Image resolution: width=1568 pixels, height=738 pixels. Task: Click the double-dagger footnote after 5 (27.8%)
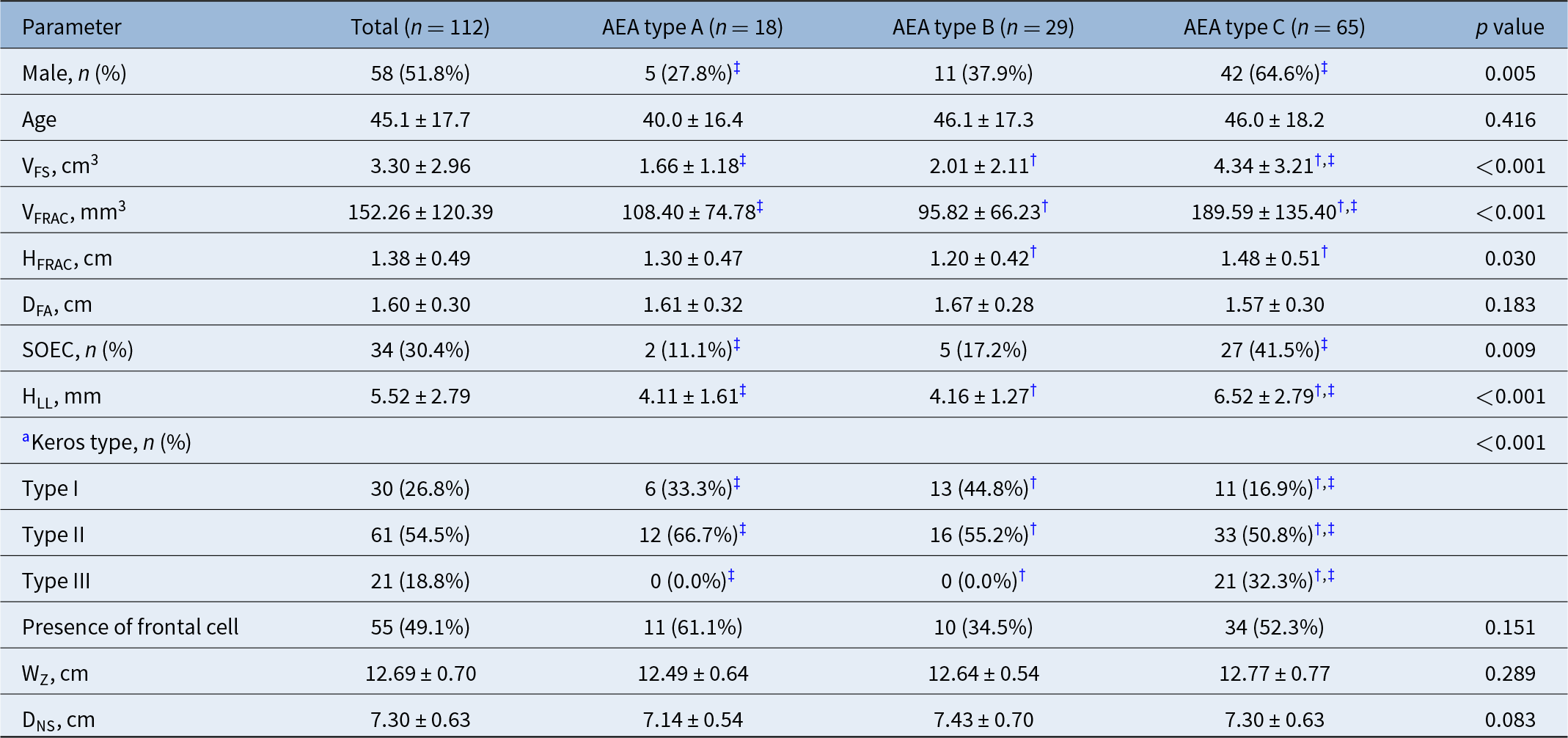coord(737,68)
